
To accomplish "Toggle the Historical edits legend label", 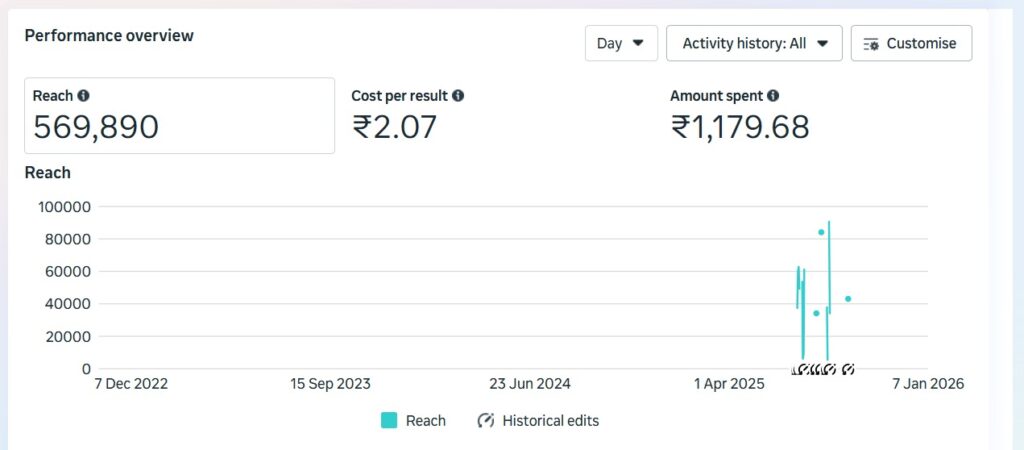I will point(550,421).
